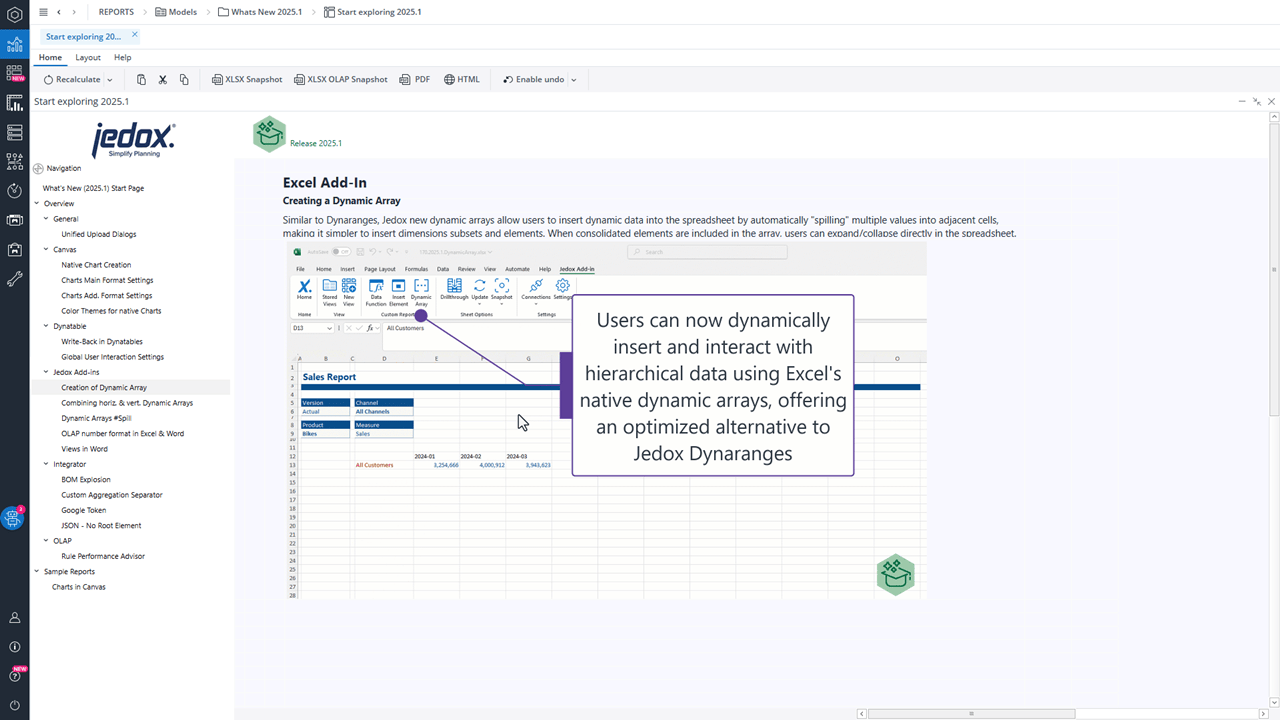Image resolution: width=1280 pixels, height=720 pixels.
Task: Click the Jedox hexagon home icon
Action: click(x=14, y=15)
